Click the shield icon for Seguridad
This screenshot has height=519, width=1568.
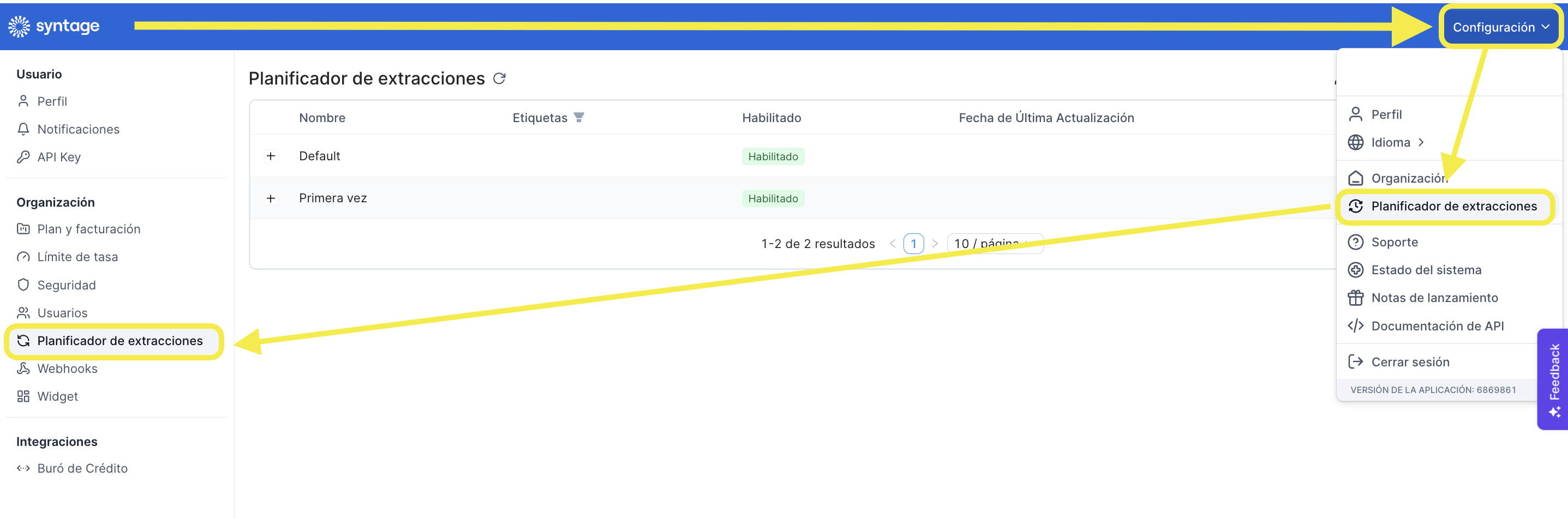pos(23,285)
